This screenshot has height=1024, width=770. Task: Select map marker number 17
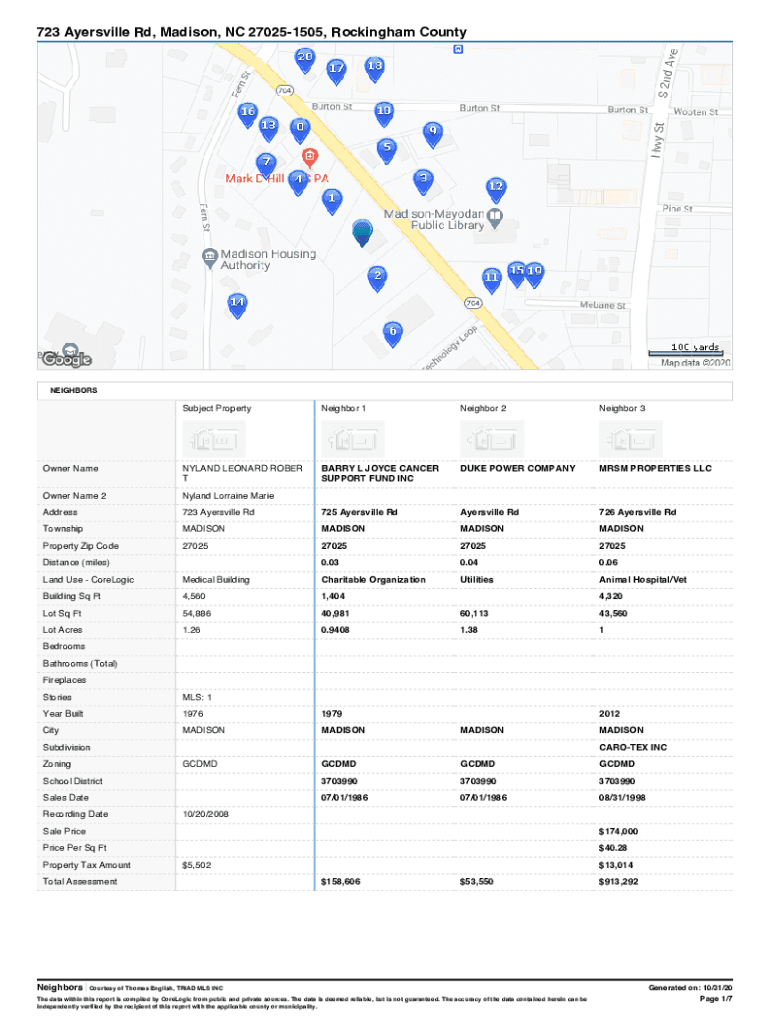(x=336, y=70)
